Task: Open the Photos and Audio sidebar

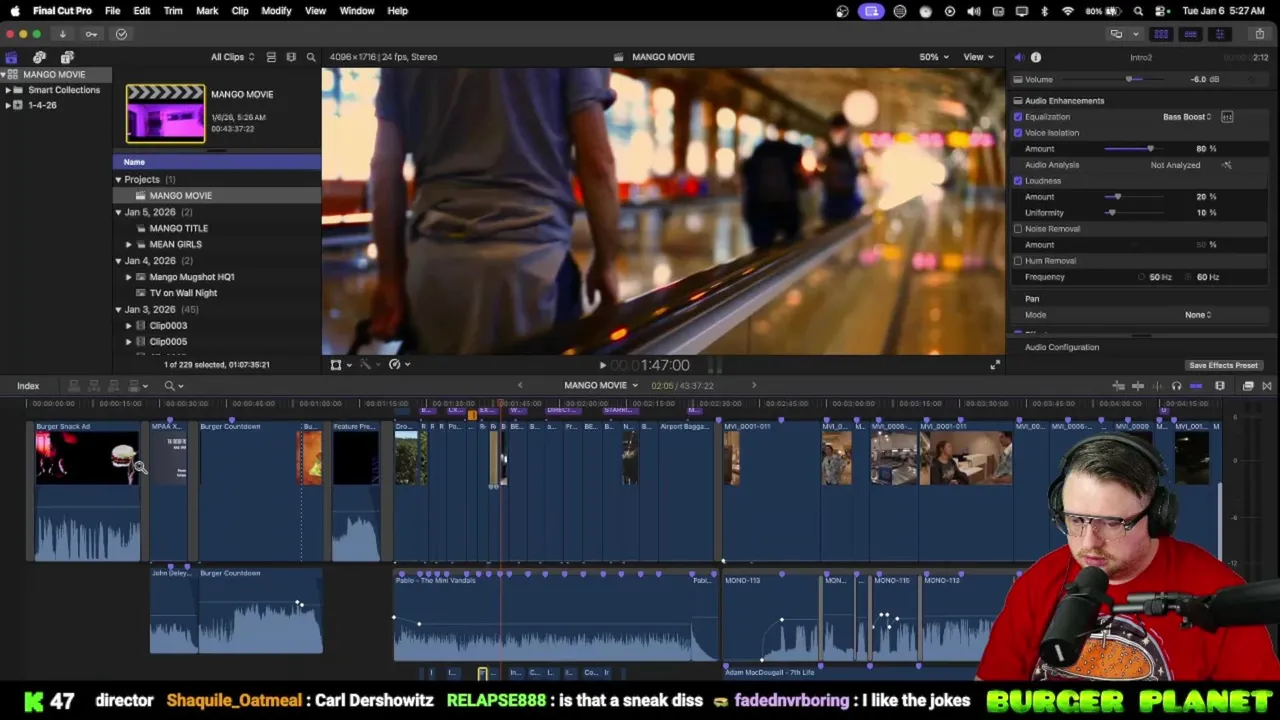Action: tap(39, 57)
